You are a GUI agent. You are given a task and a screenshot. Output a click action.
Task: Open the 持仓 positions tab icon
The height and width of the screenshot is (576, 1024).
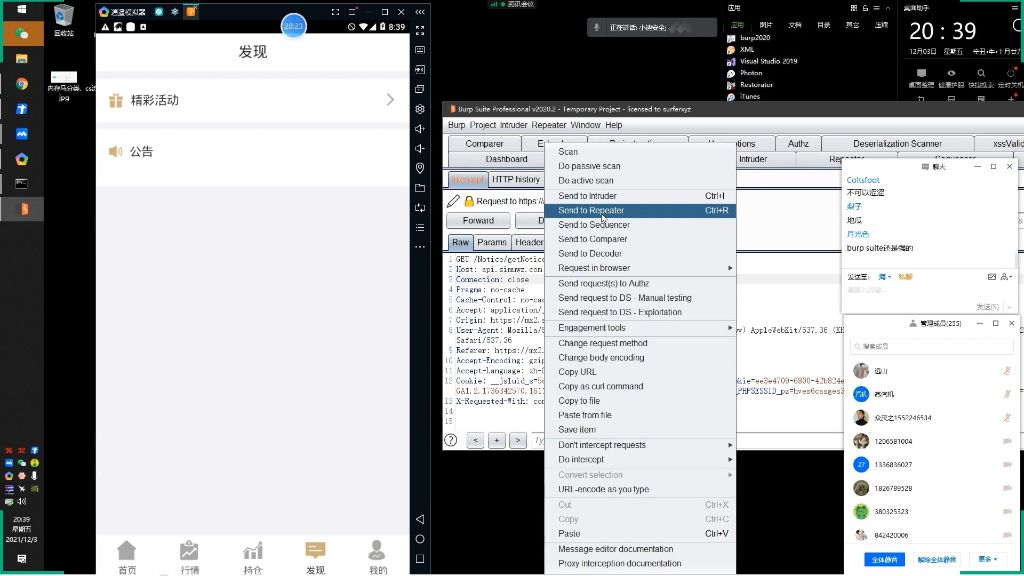point(253,551)
